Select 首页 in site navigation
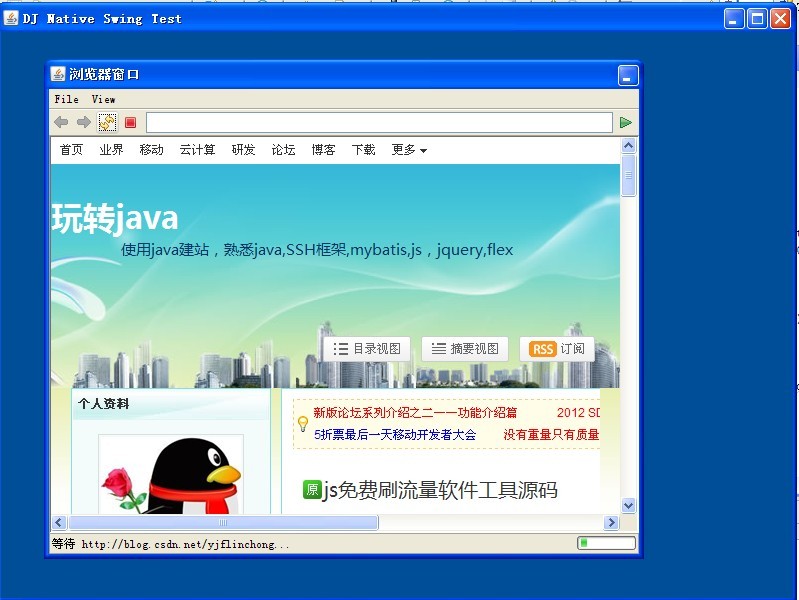799x600 pixels. (x=71, y=149)
